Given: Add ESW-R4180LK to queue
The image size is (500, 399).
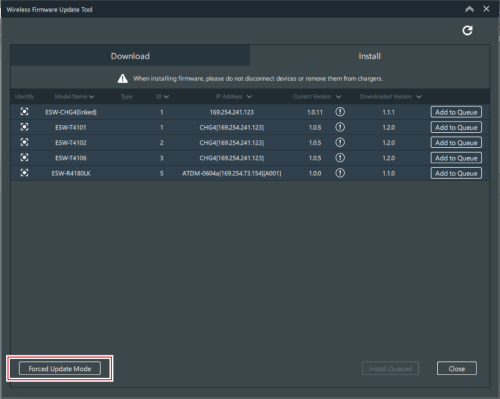Looking at the screenshot, I should click(456, 173).
